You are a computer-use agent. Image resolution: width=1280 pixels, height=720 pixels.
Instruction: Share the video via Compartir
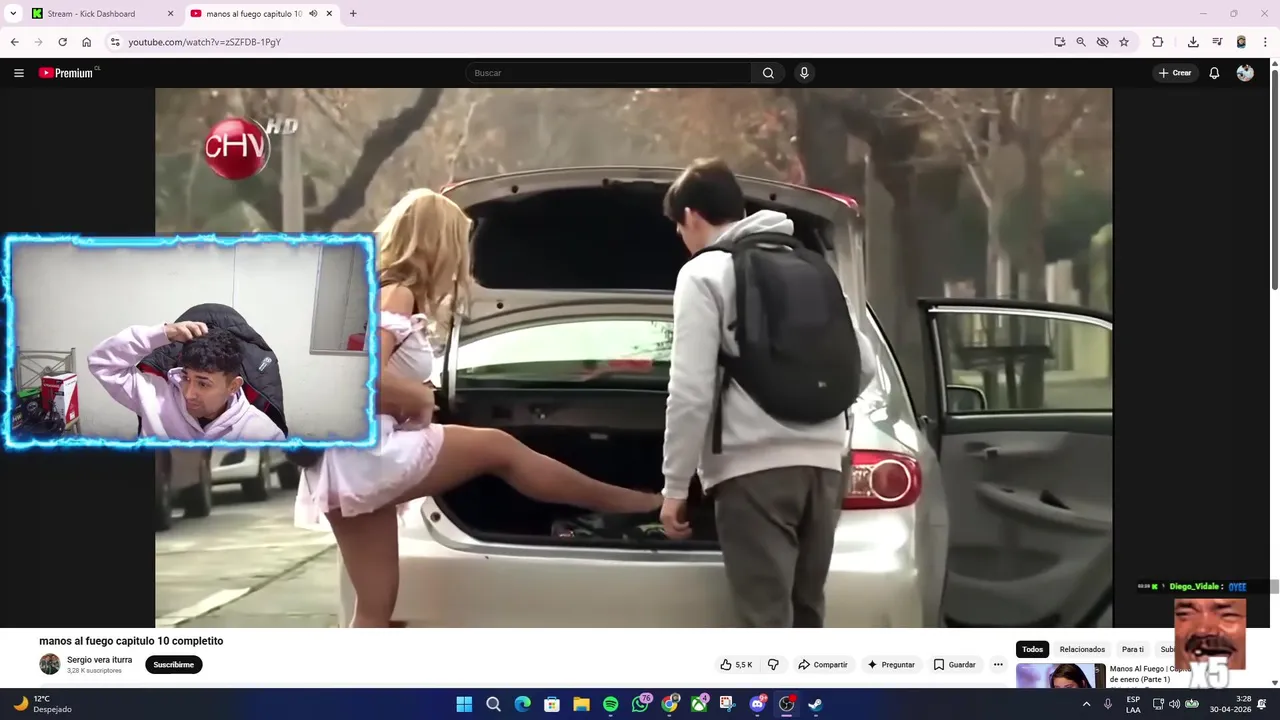click(x=823, y=665)
